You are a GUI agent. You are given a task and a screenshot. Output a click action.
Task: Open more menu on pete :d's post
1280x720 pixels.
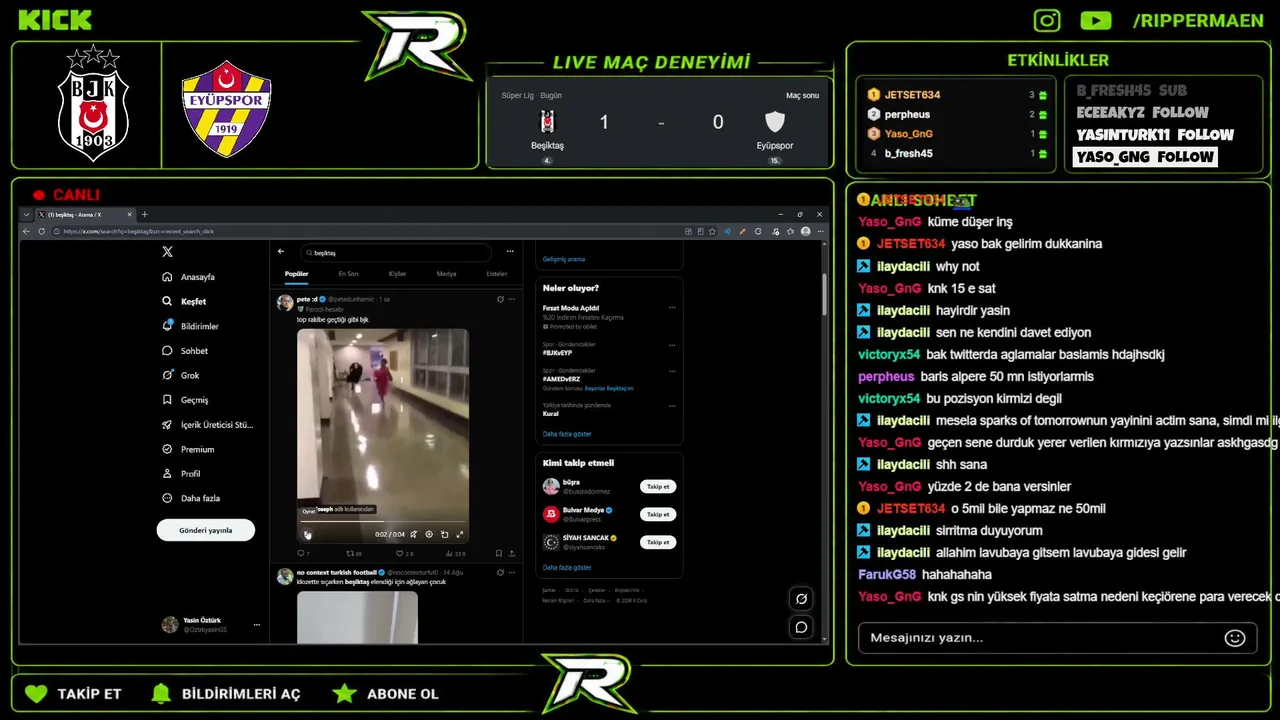512,298
